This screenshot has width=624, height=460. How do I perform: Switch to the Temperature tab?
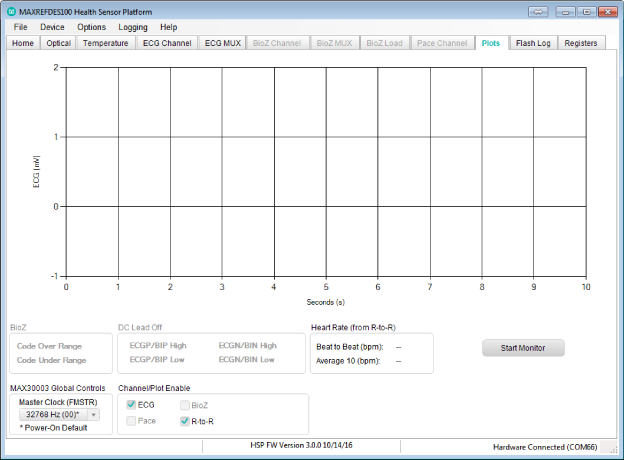105,43
